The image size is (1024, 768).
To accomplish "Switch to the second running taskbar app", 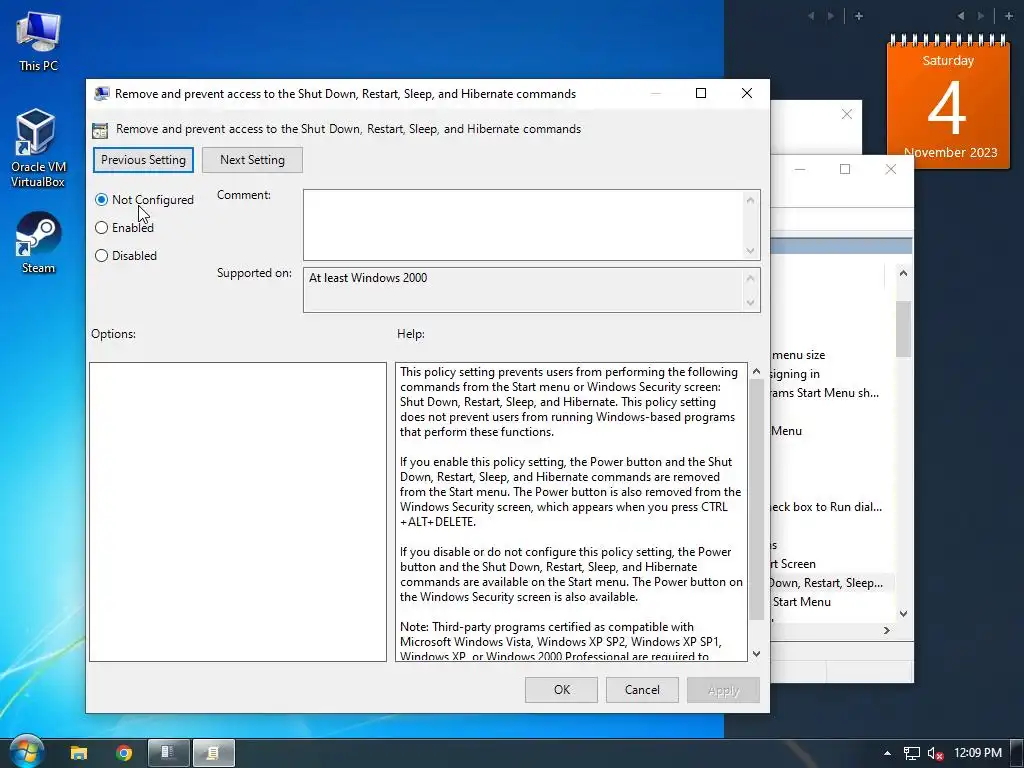I will [214, 753].
